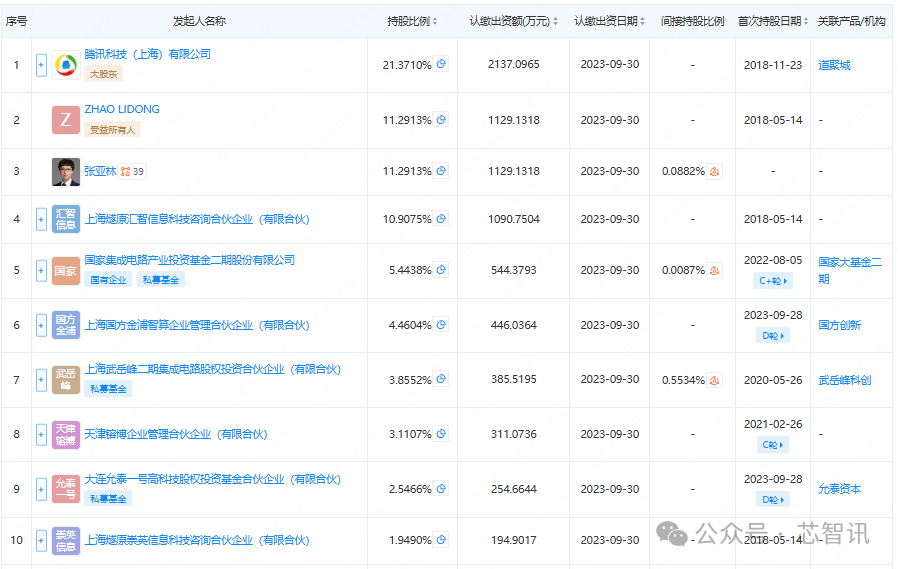Open the D轮 tag under 2023-09-28 in row 6
The height and width of the screenshot is (569, 898).
[x=773, y=335]
